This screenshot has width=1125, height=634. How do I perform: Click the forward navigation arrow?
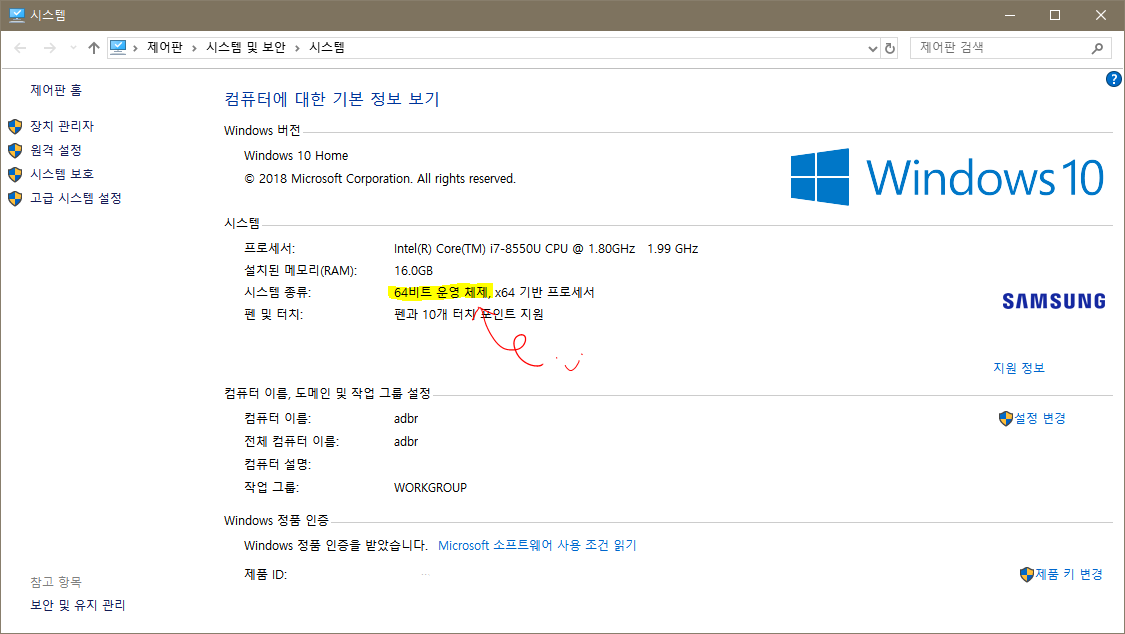tap(50, 48)
